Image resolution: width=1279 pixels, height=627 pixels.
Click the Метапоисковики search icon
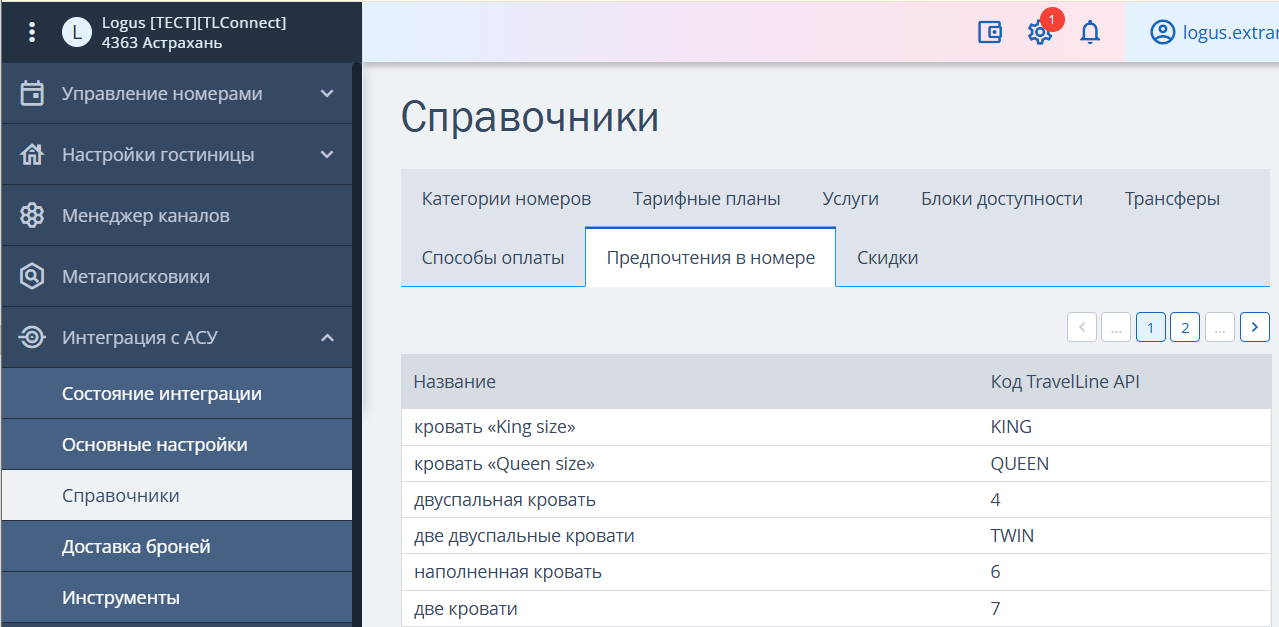32,277
